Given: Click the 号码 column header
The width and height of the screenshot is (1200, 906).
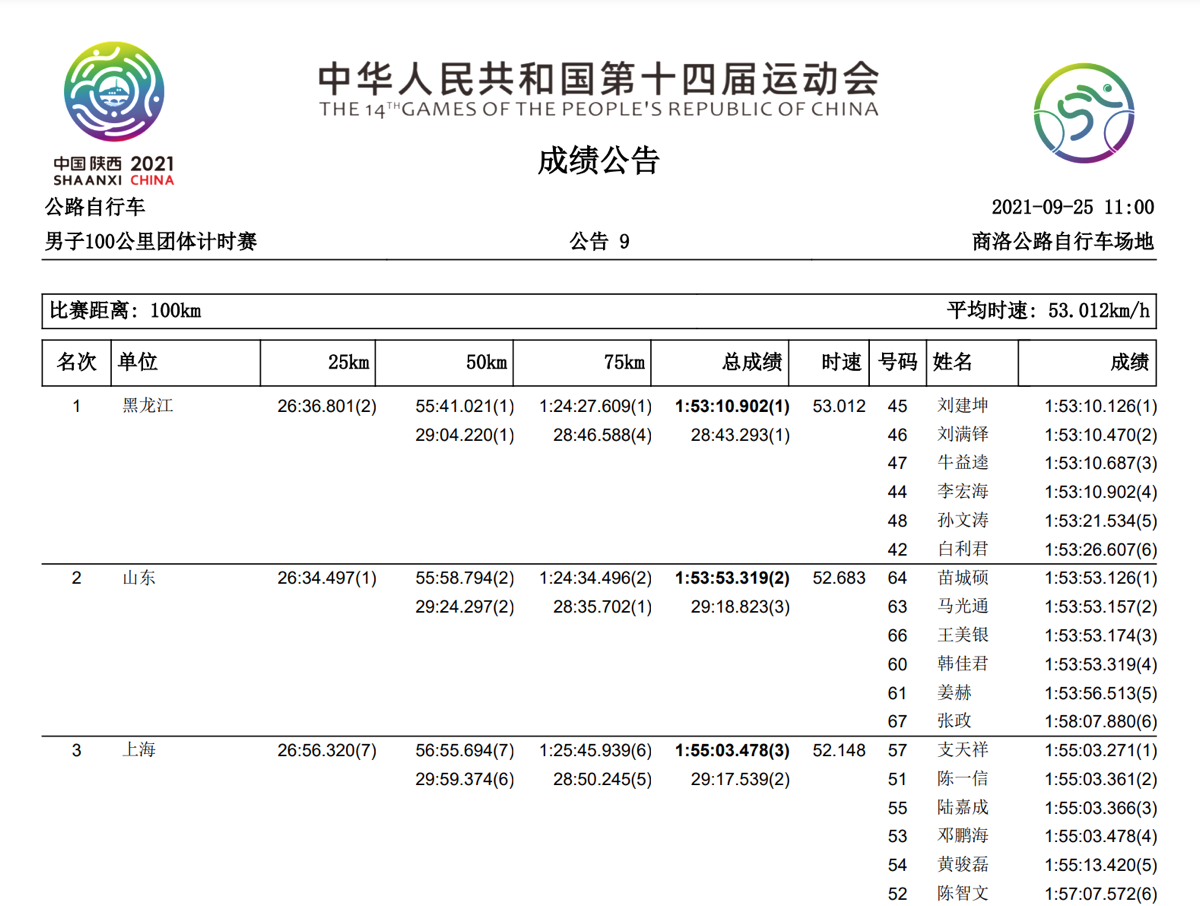Looking at the screenshot, I should pyautogui.click(x=897, y=362).
